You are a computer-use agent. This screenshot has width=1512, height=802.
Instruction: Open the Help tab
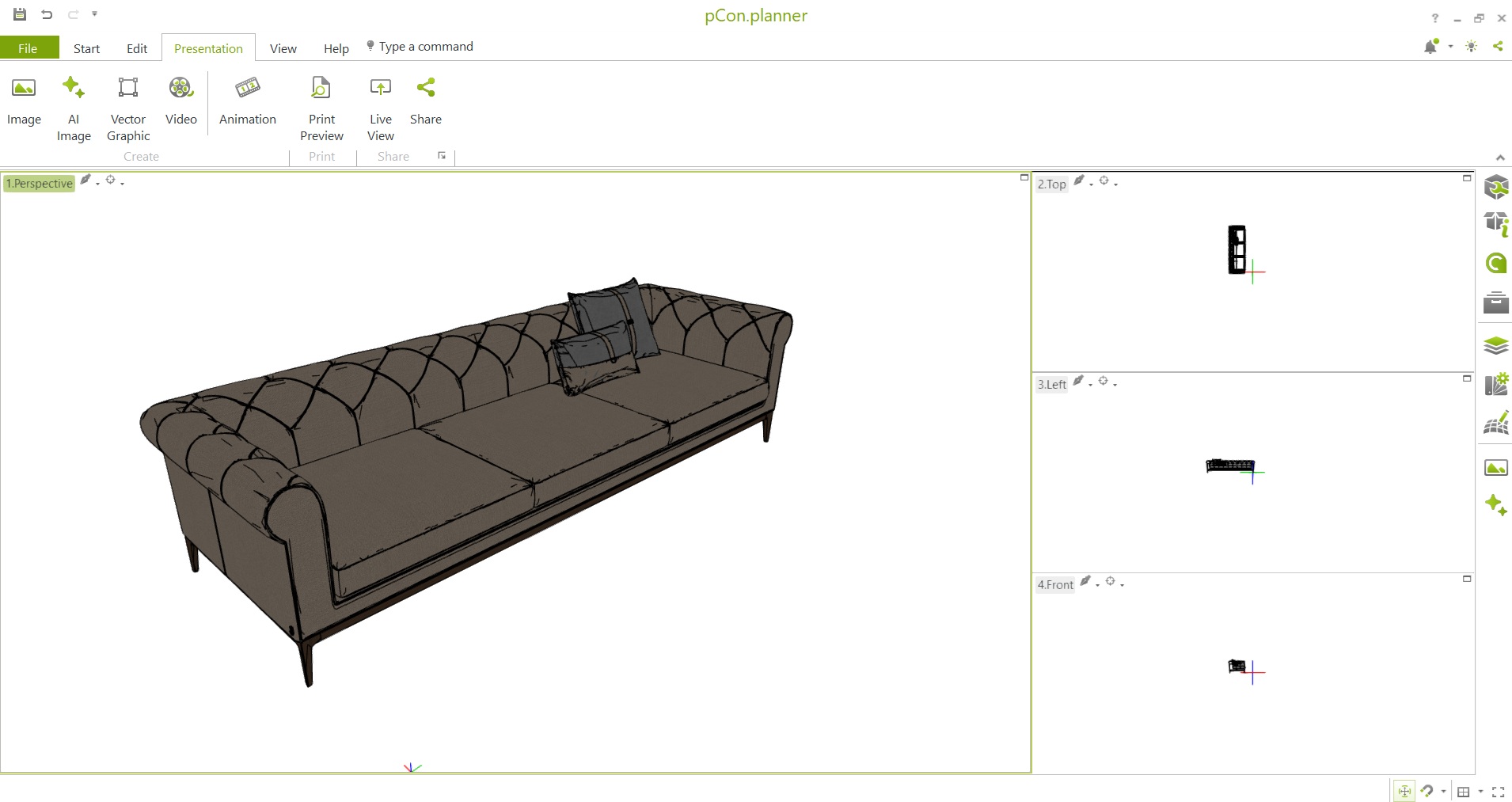(x=336, y=48)
